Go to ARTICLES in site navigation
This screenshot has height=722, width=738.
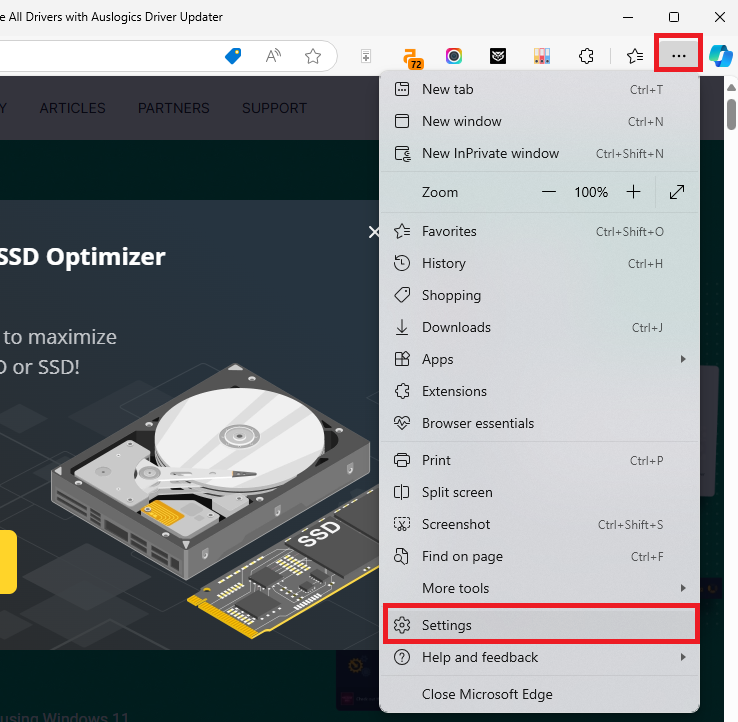pos(72,108)
